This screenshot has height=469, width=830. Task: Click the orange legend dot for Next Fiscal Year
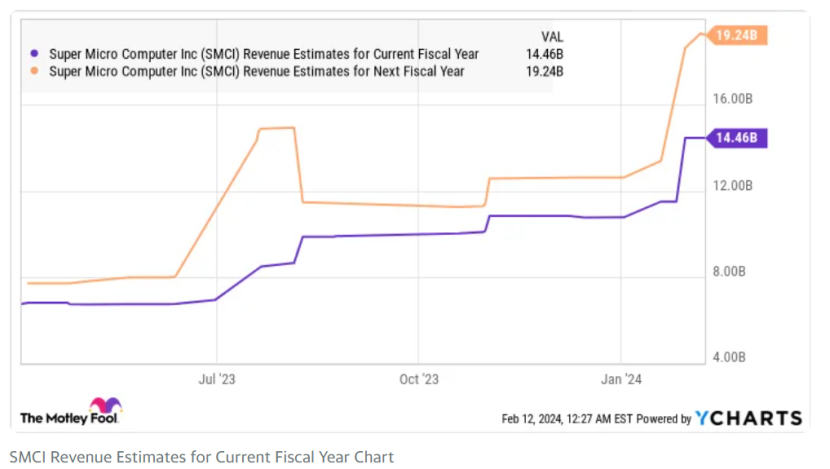pos(34,70)
